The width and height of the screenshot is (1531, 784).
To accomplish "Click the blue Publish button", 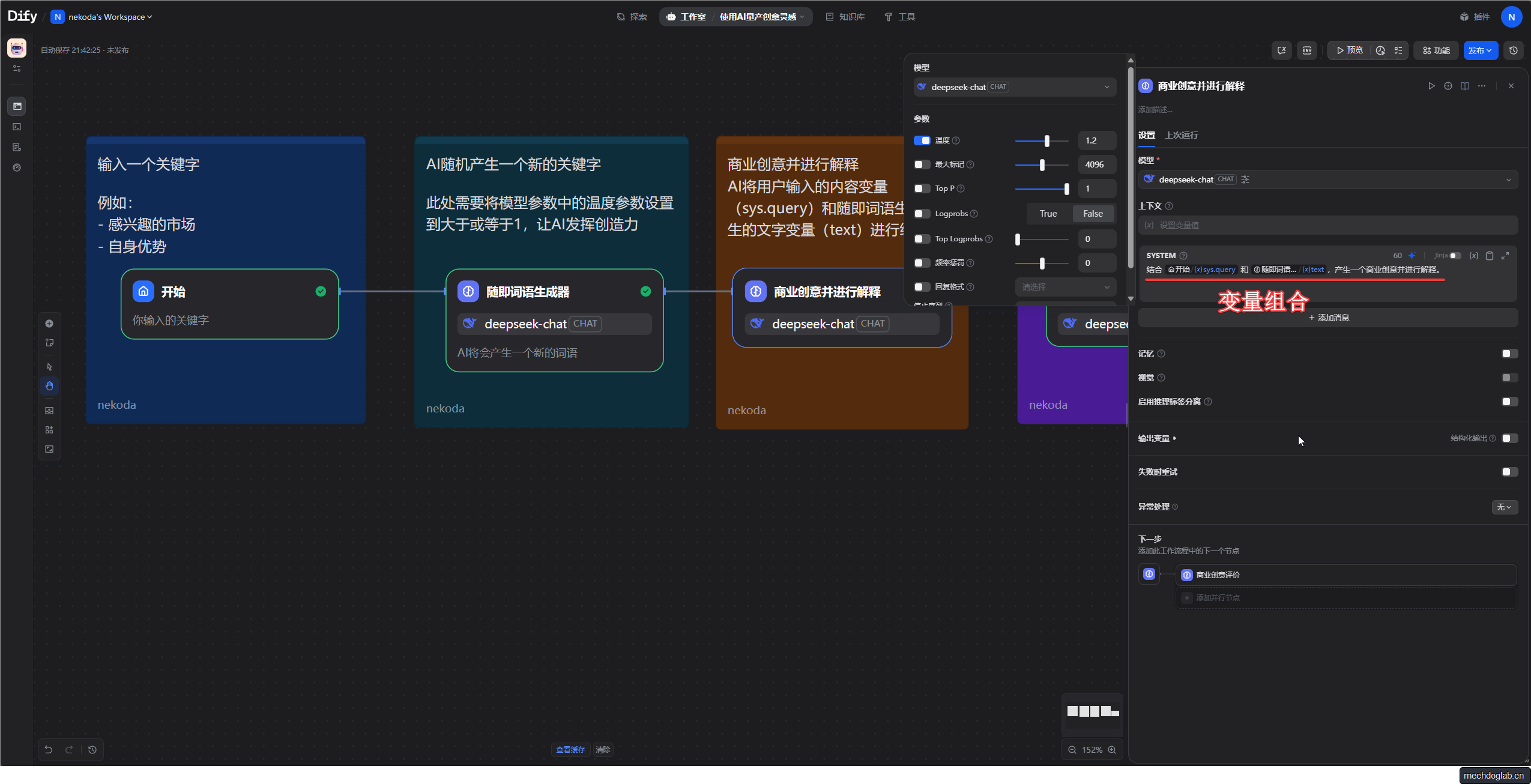I will (1480, 50).
